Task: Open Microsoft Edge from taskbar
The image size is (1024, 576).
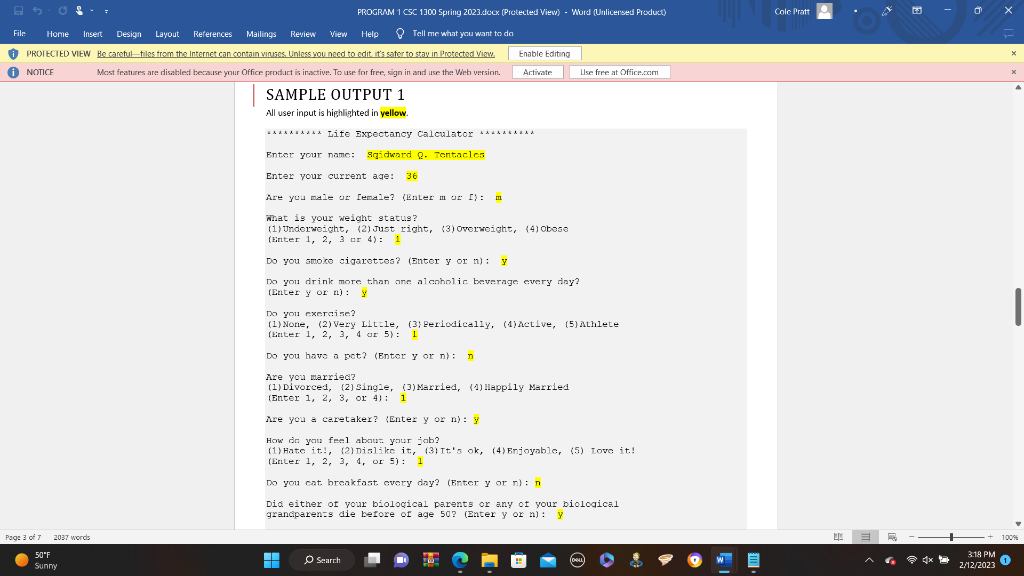Action: click(x=460, y=560)
